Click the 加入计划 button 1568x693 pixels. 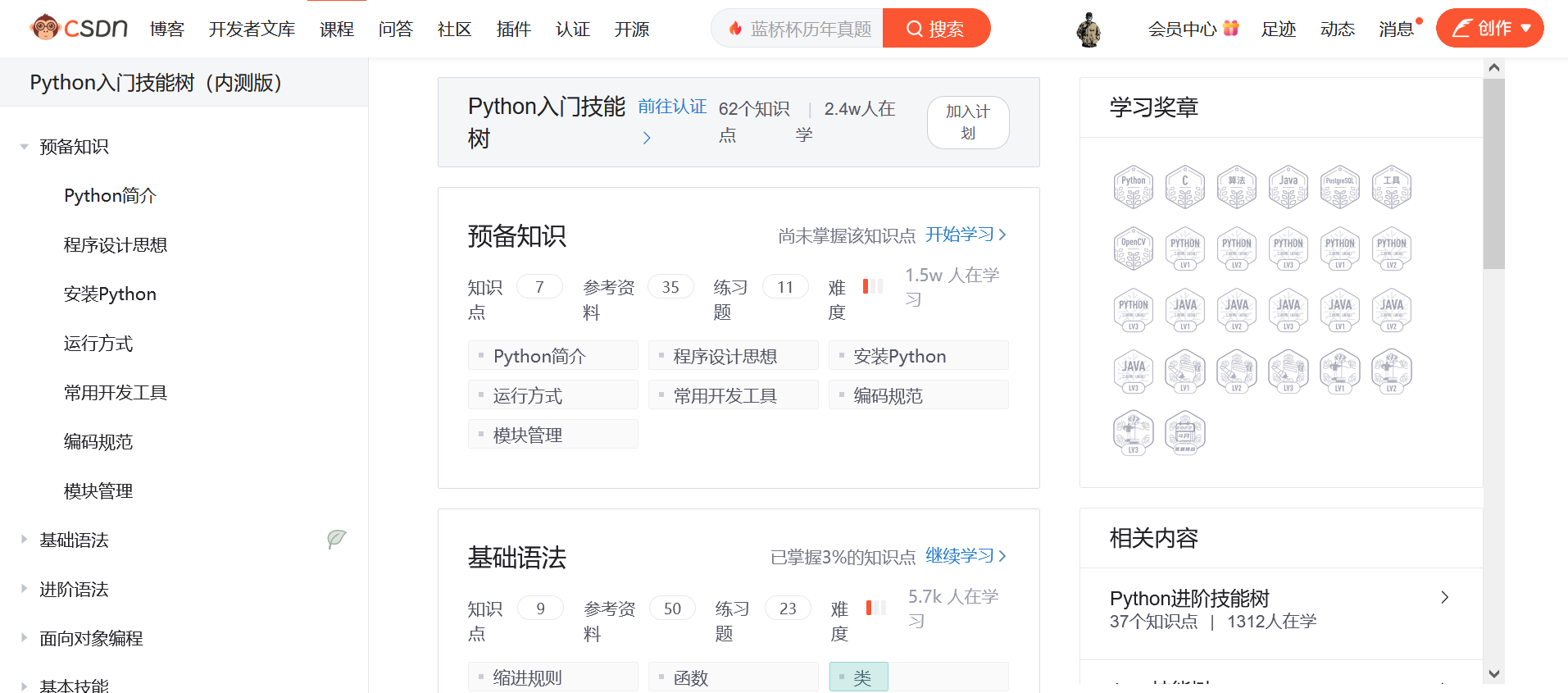point(968,122)
